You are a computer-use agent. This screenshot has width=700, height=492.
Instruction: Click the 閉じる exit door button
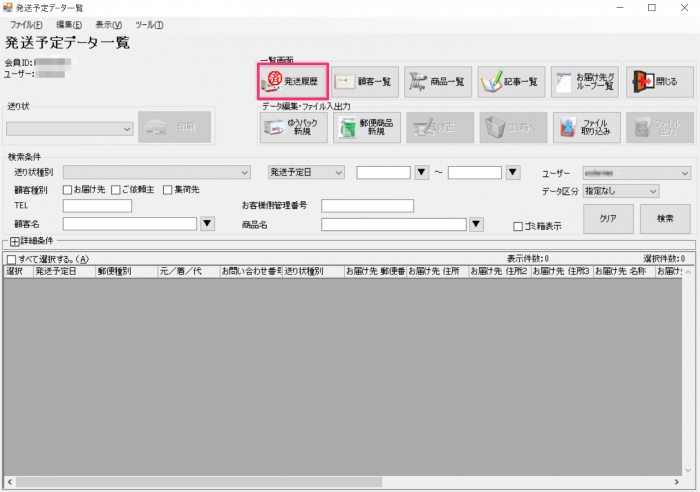click(660, 82)
